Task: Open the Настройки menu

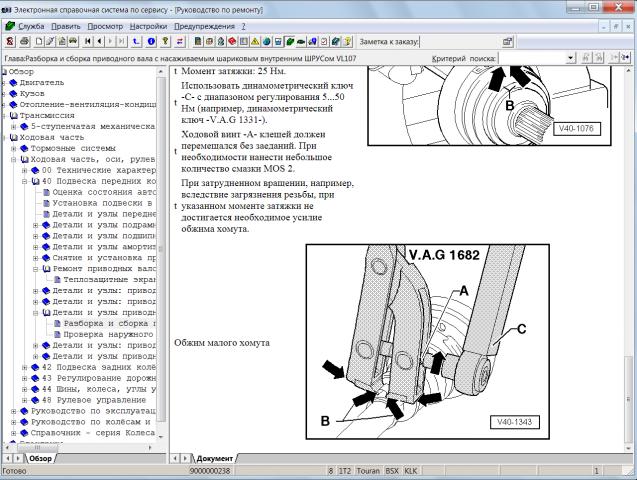Action: (x=148, y=26)
